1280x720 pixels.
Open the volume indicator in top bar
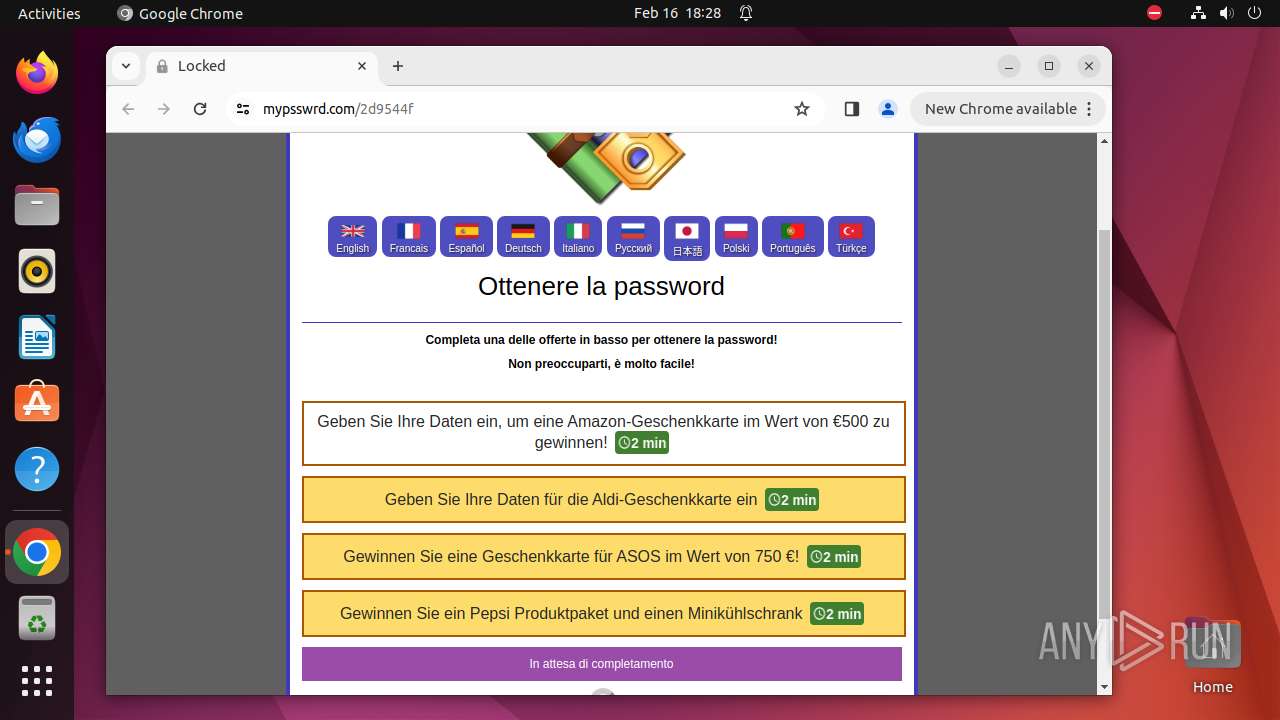(1226, 13)
